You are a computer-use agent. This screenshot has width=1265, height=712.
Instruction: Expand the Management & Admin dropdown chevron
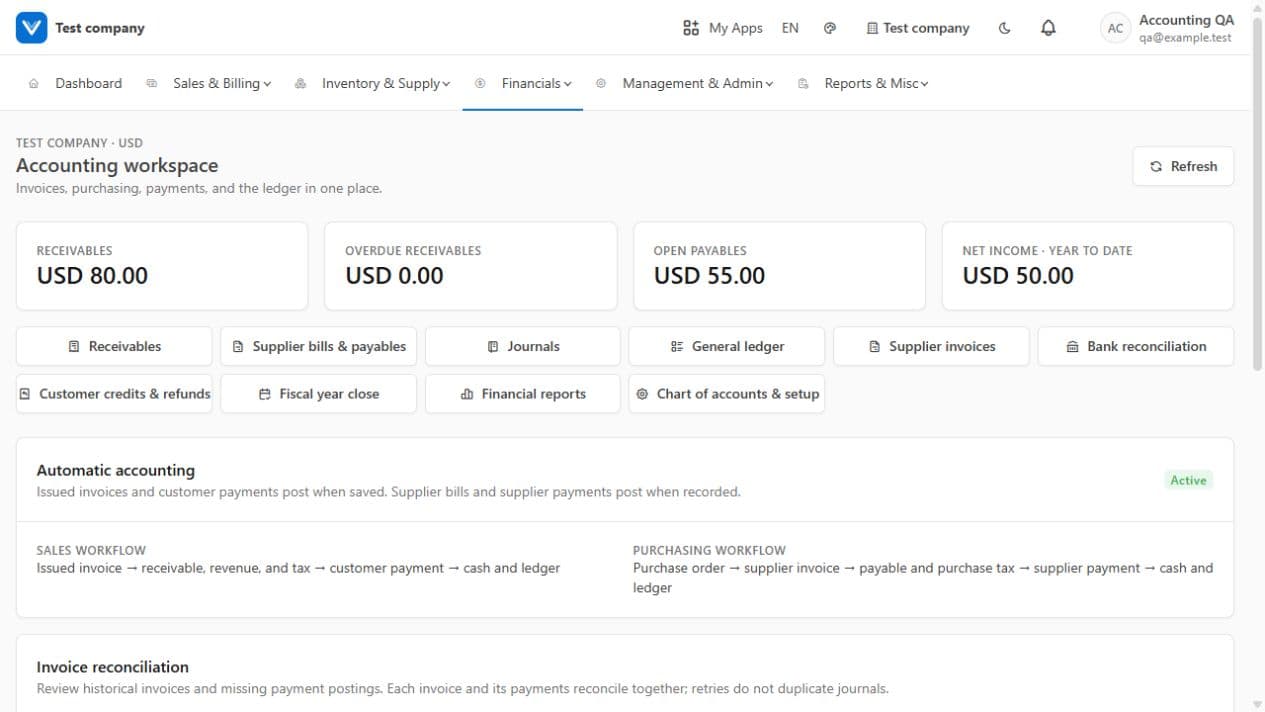click(x=769, y=84)
